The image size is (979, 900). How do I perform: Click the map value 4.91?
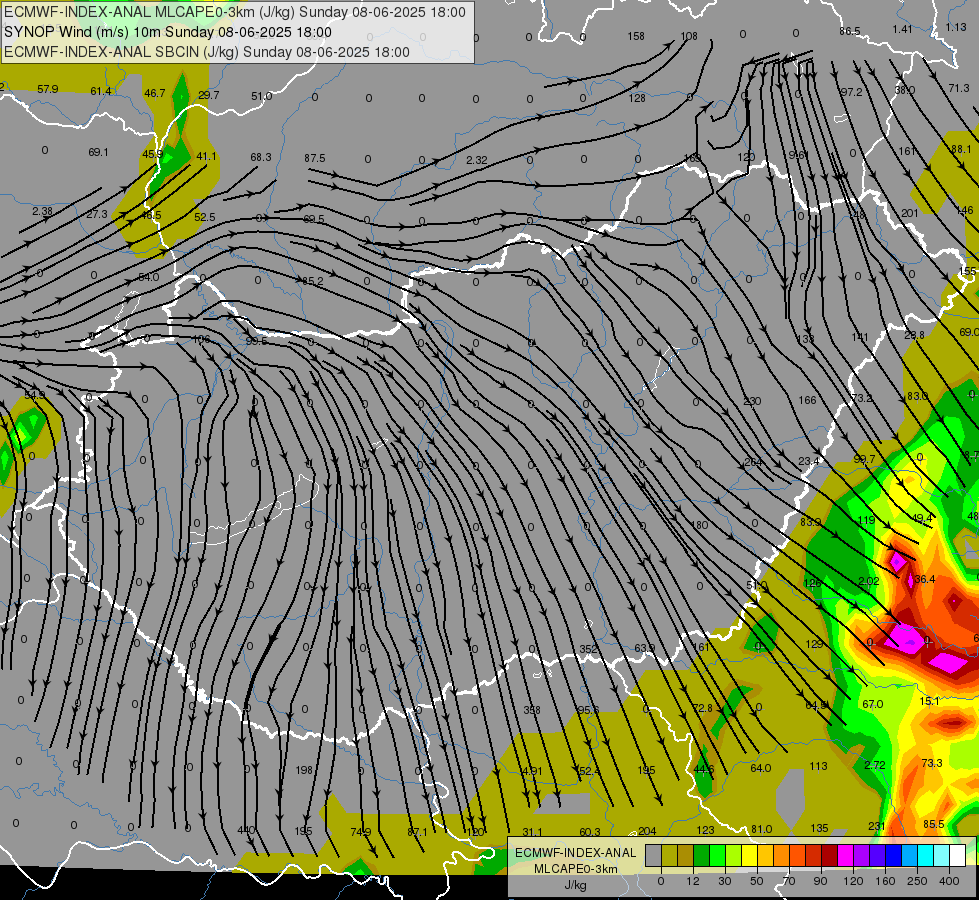click(x=532, y=771)
